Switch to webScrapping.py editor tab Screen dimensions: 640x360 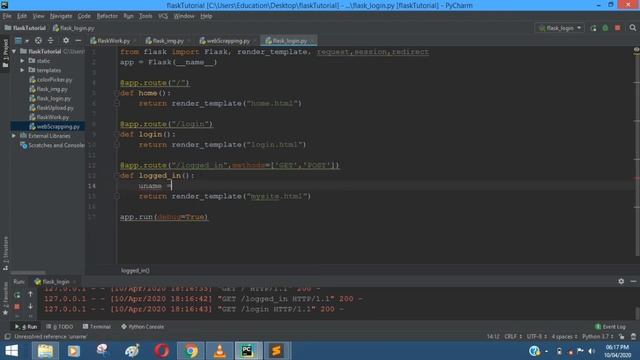(x=227, y=41)
